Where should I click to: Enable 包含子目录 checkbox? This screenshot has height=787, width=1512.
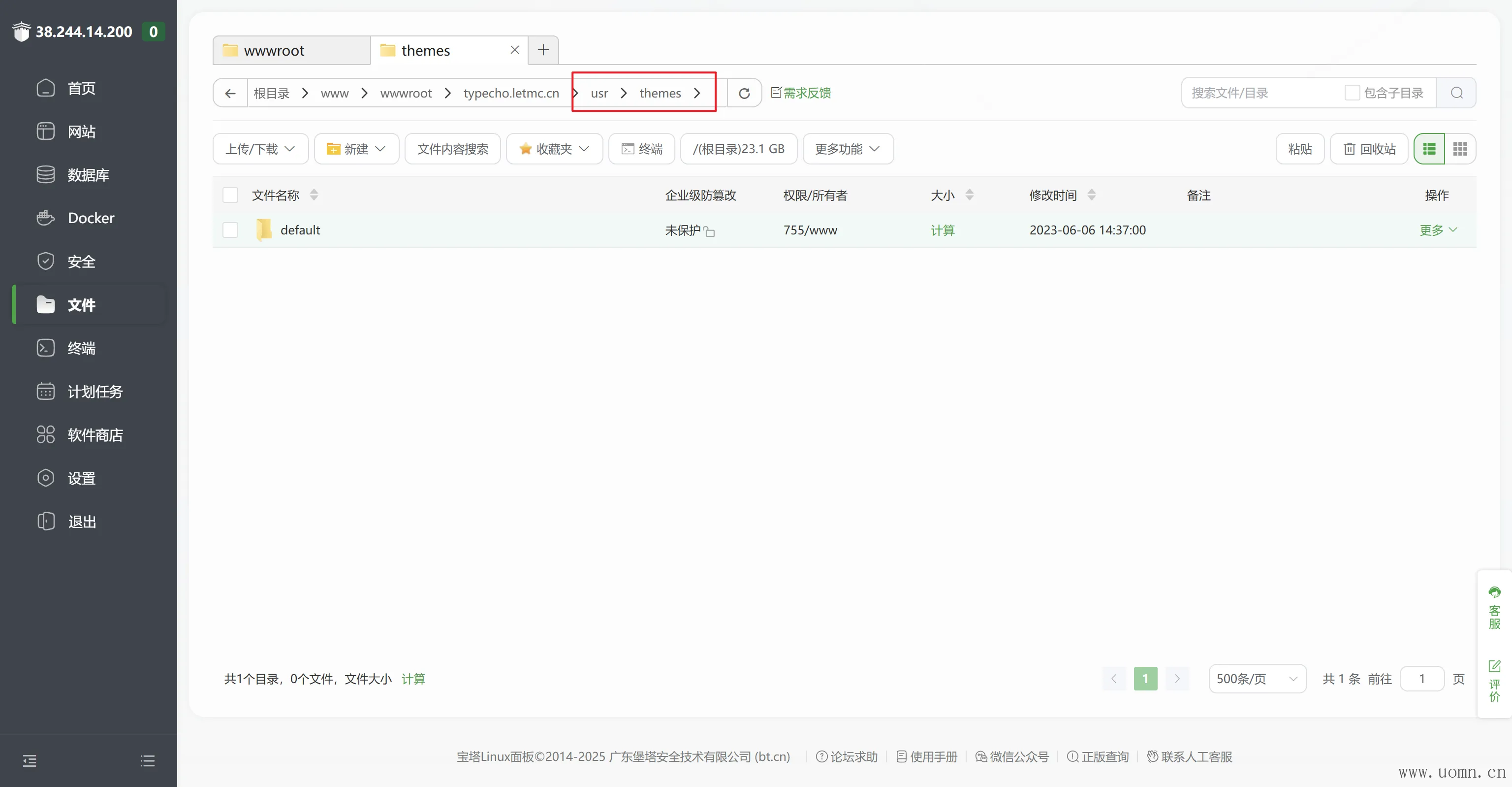(1352, 93)
